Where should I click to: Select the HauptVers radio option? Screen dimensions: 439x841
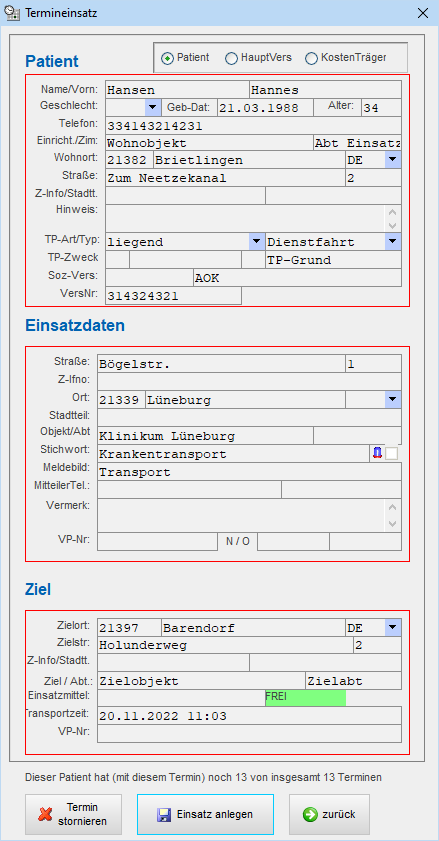pyautogui.click(x=231, y=58)
